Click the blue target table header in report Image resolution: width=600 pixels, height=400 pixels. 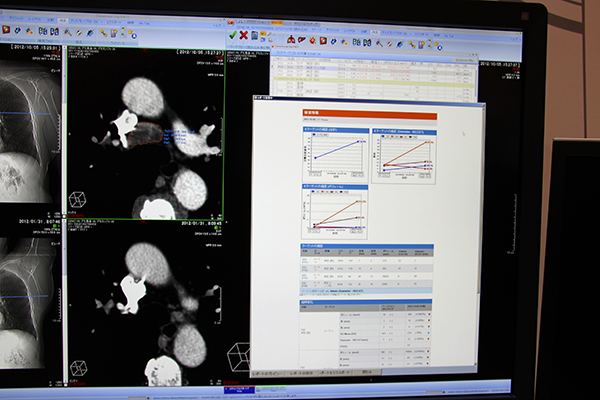click(x=367, y=246)
